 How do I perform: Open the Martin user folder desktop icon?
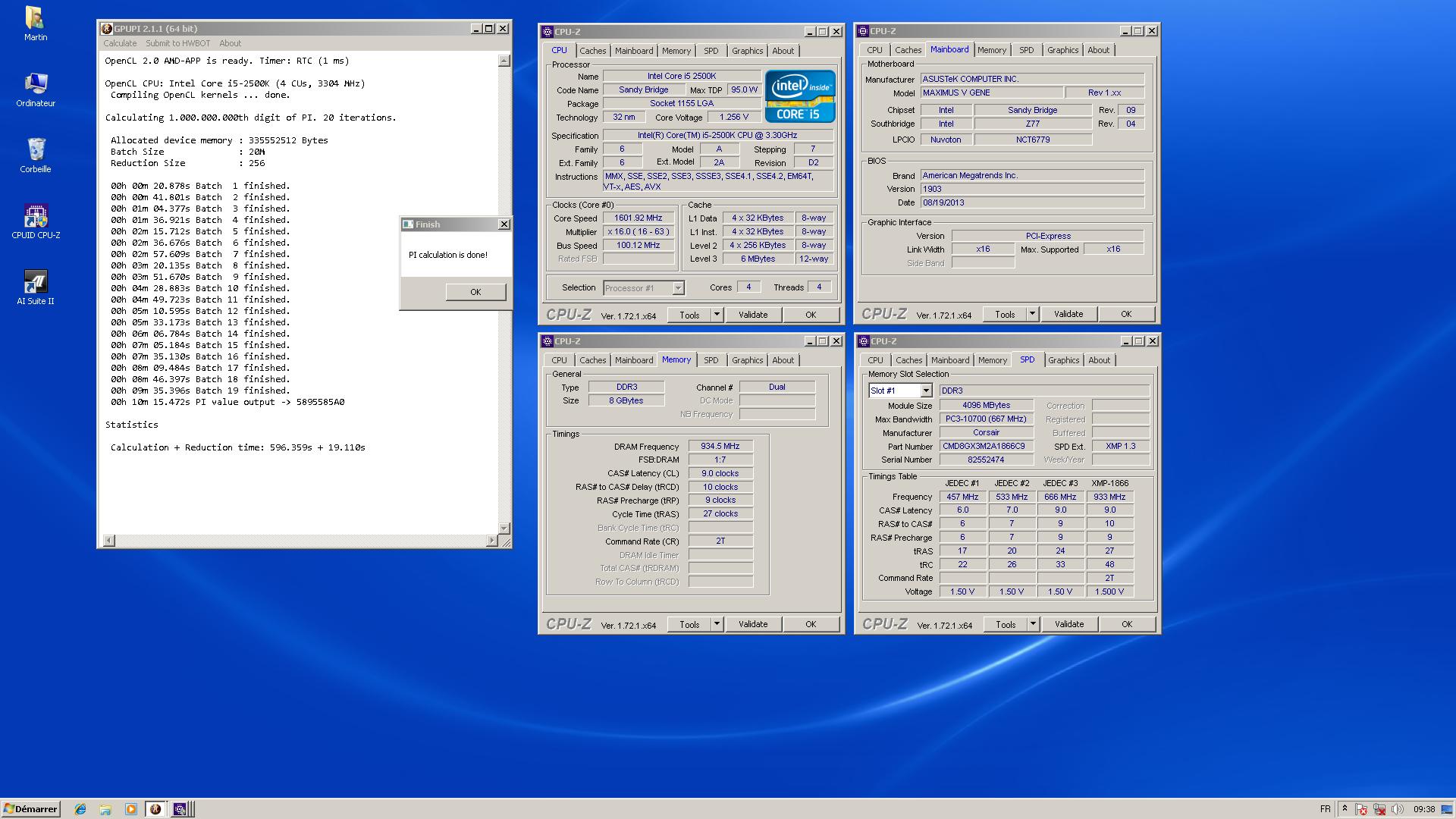pos(35,24)
